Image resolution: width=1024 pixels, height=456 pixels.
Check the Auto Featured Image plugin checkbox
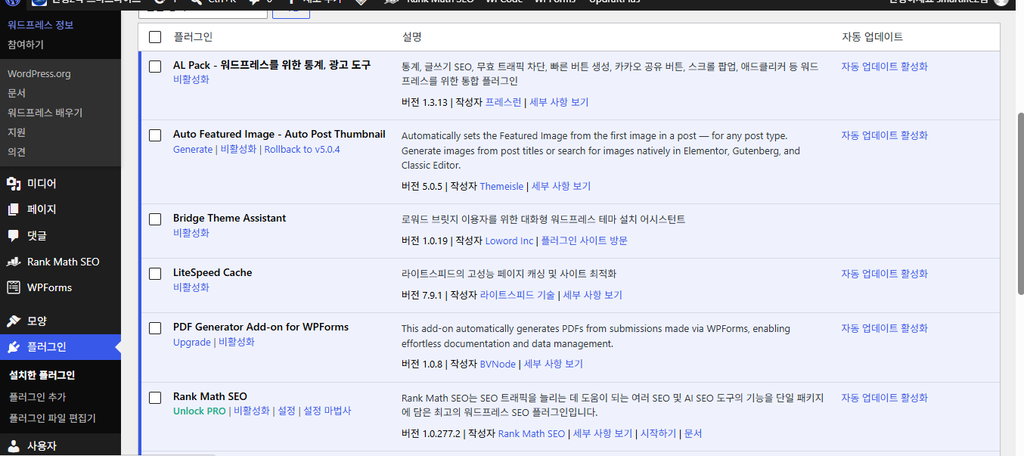tap(155, 135)
